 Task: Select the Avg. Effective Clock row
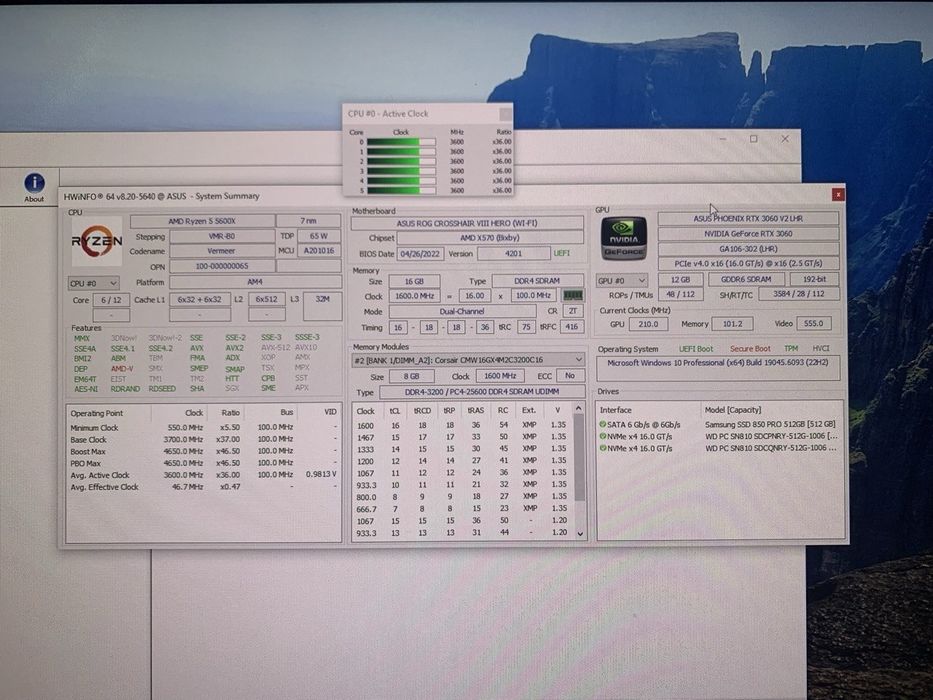pyautogui.click(x=203, y=487)
